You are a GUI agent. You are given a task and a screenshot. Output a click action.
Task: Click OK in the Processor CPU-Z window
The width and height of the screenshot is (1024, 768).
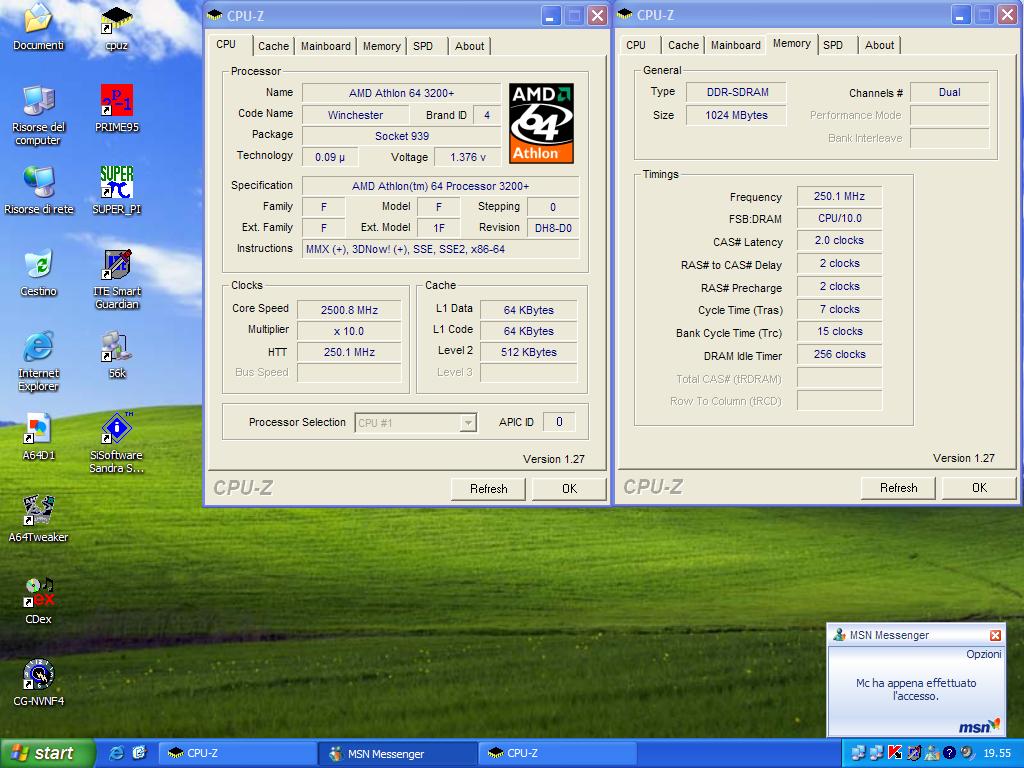point(569,488)
